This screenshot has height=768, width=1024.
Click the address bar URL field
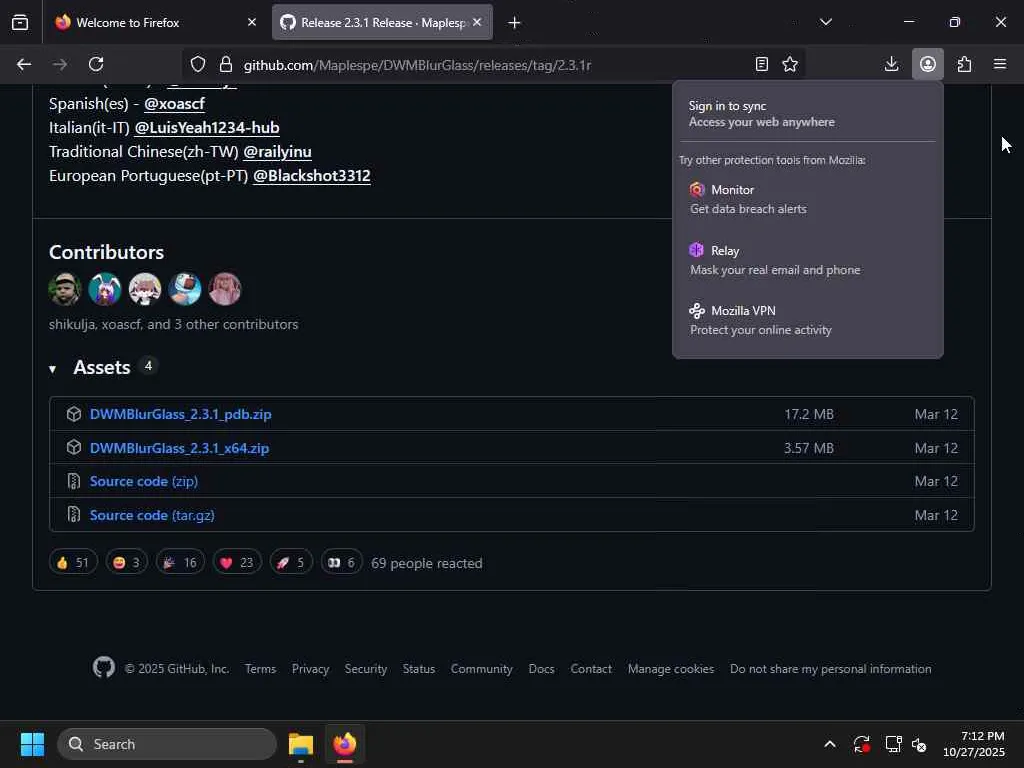494,65
